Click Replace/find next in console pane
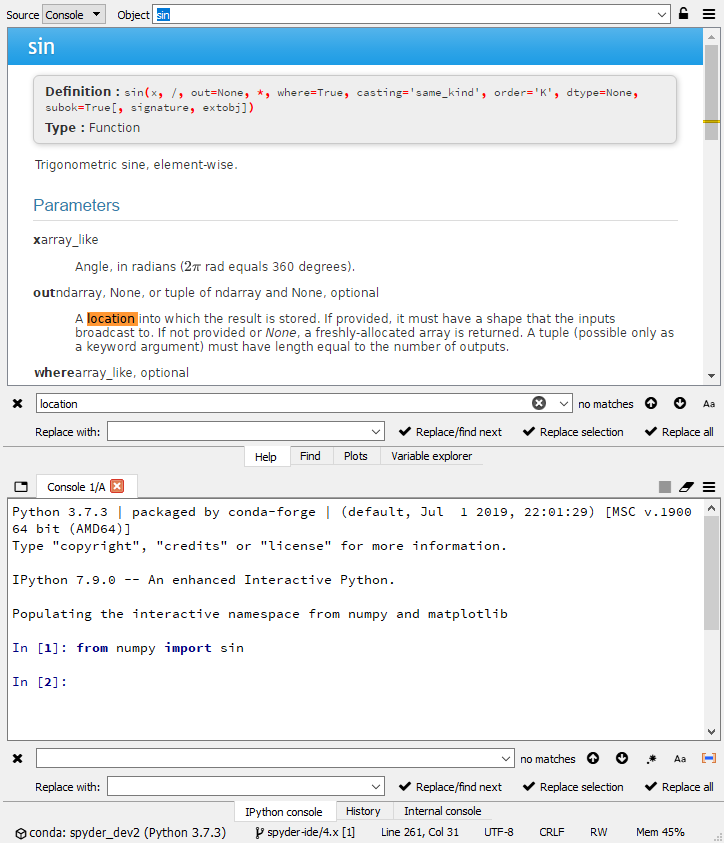Screen dimensions: 724x843 click(x=450, y=787)
